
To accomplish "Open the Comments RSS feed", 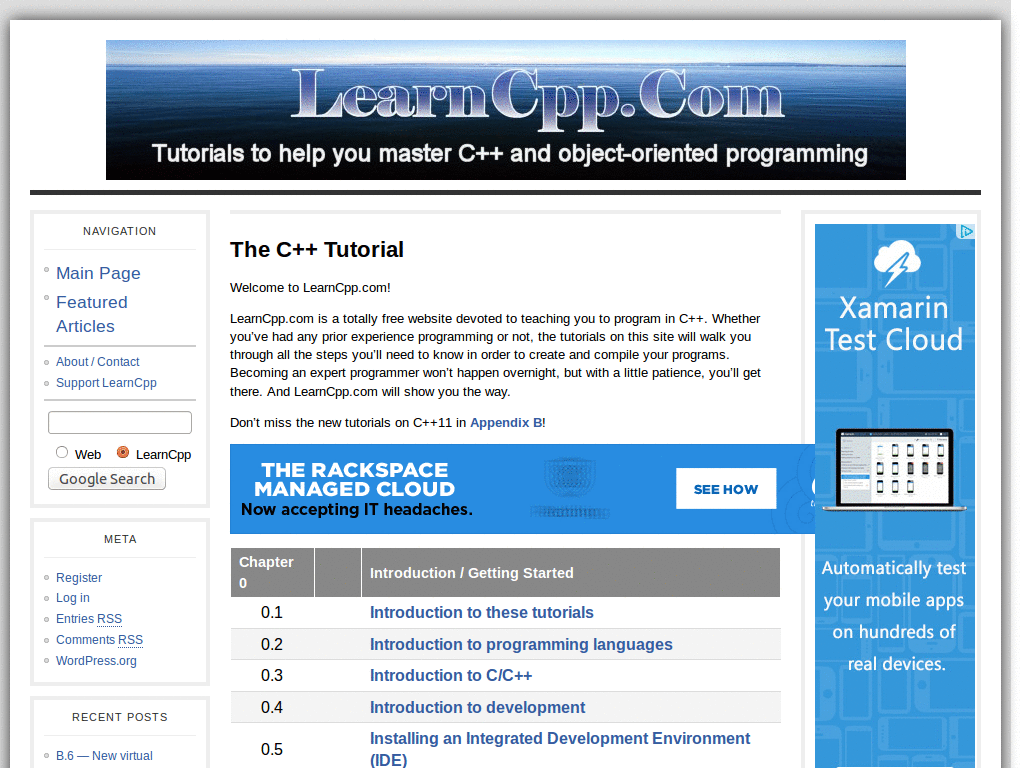I will pos(99,639).
